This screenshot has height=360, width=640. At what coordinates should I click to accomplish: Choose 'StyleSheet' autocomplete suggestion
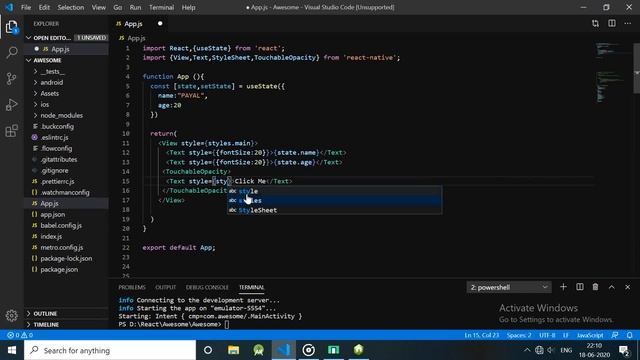point(334,210)
